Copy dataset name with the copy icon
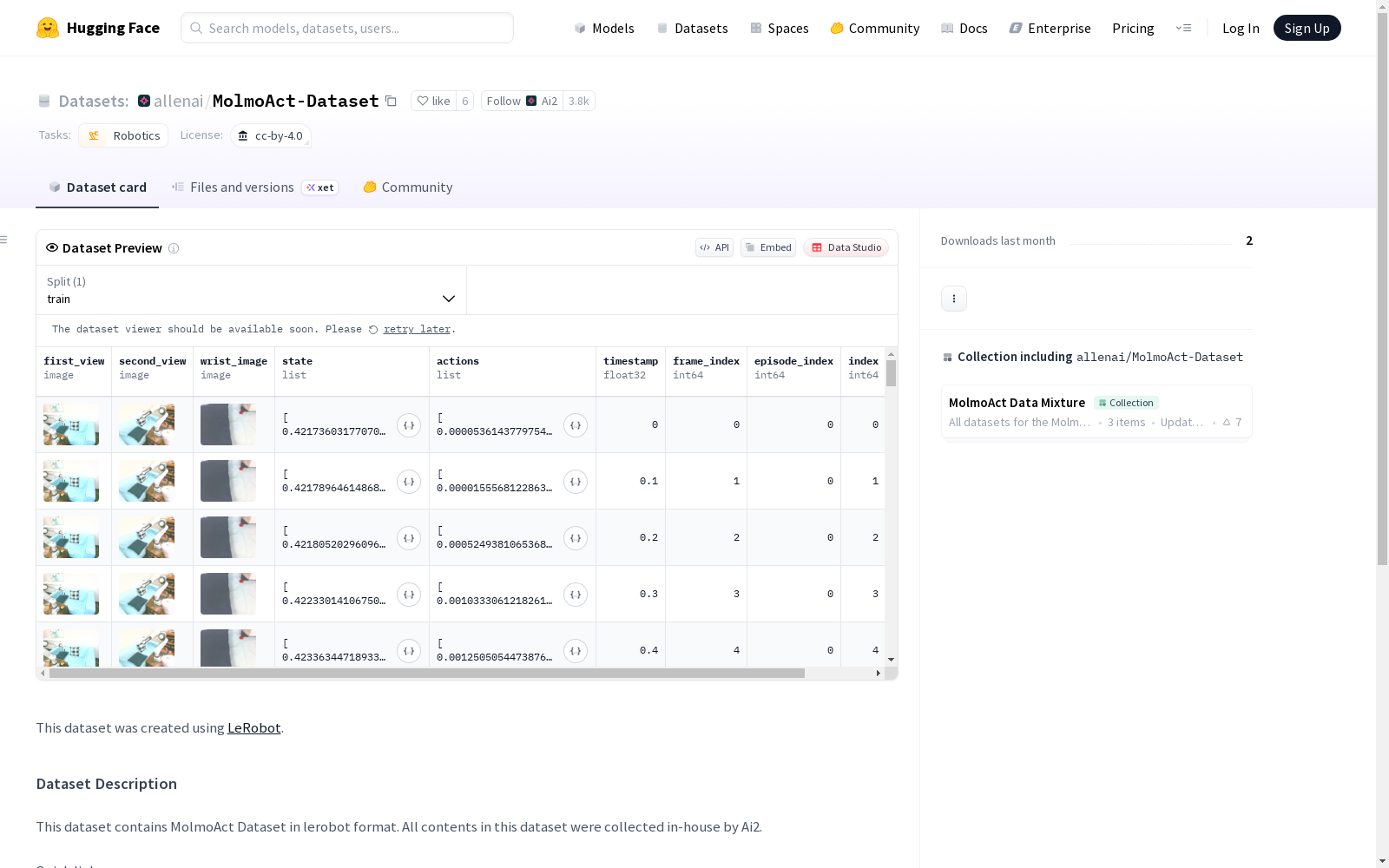Image resolution: width=1389 pixels, height=868 pixels. click(391, 101)
